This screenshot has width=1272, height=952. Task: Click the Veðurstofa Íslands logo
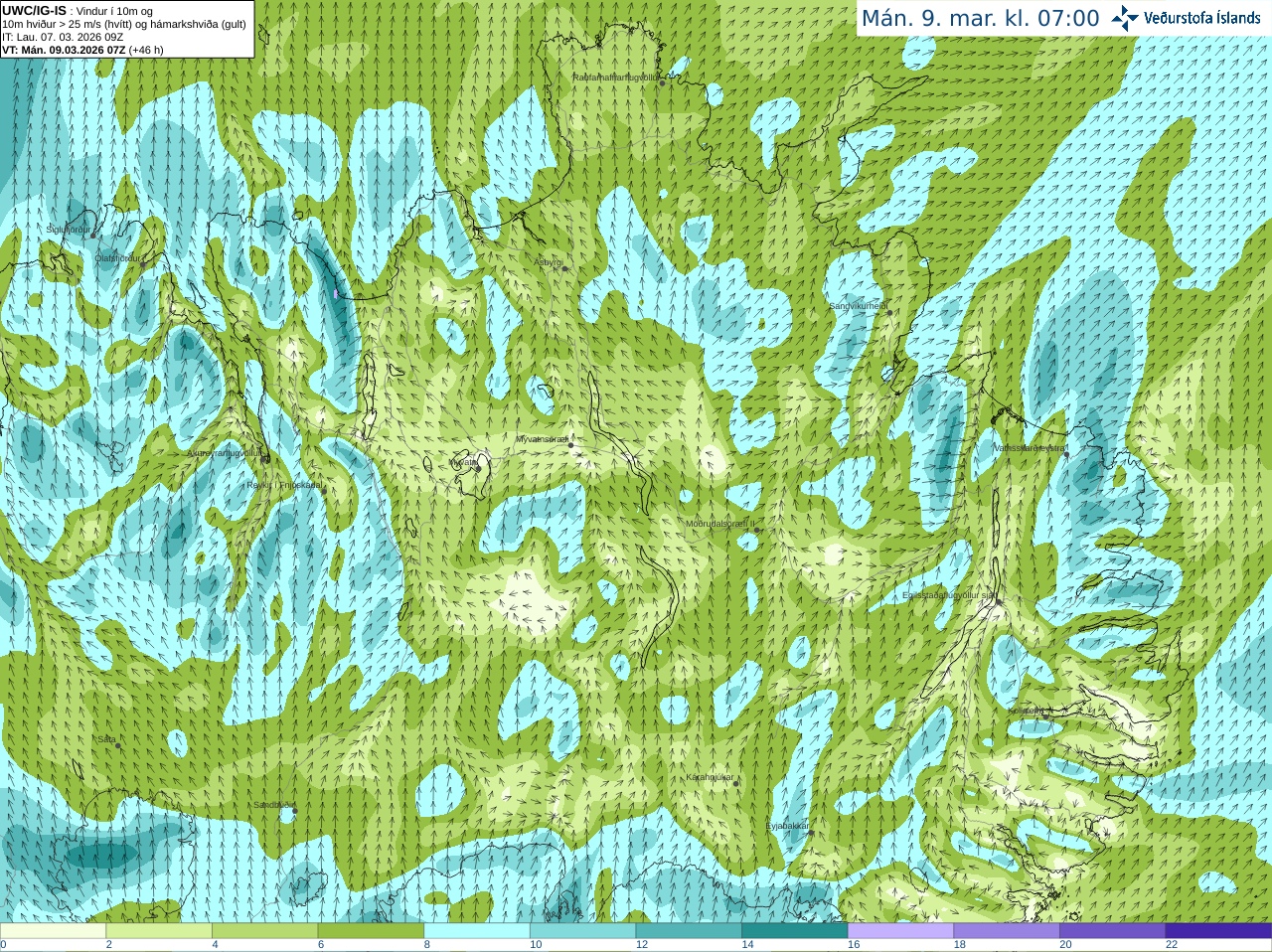[x=1186, y=18]
